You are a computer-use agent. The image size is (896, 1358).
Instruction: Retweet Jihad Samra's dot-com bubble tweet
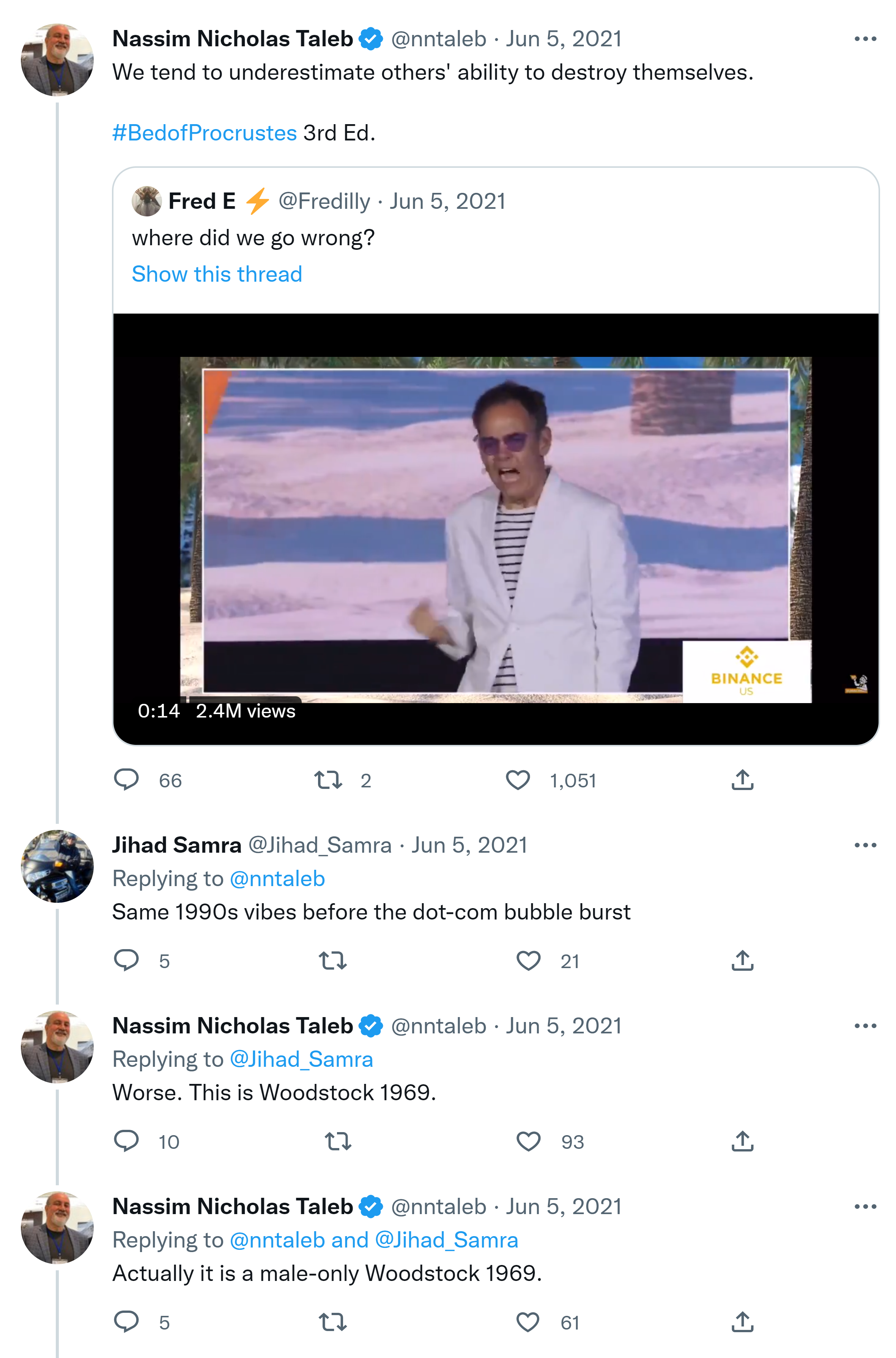tap(332, 960)
